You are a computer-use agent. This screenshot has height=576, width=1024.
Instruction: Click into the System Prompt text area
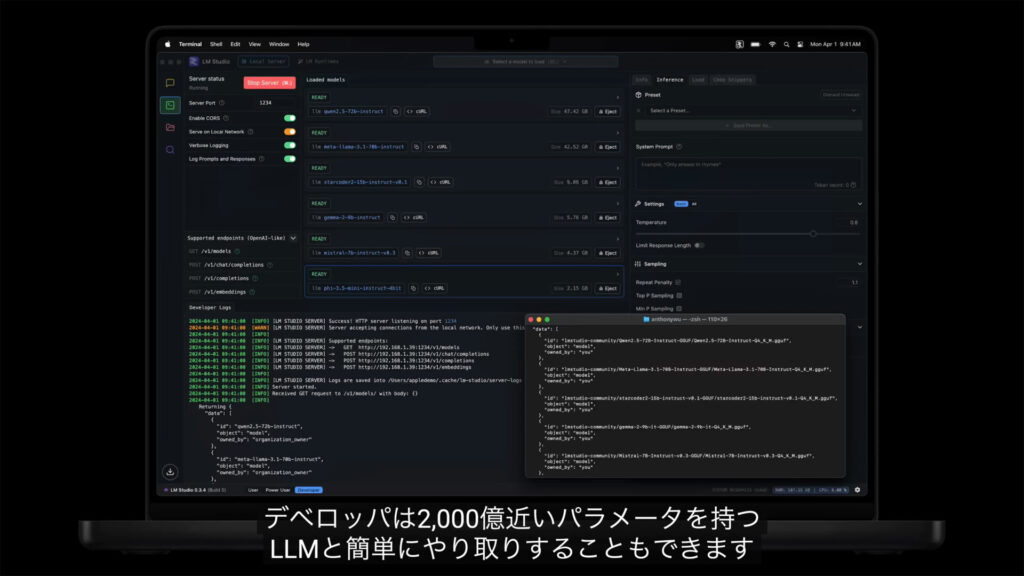(x=748, y=174)
